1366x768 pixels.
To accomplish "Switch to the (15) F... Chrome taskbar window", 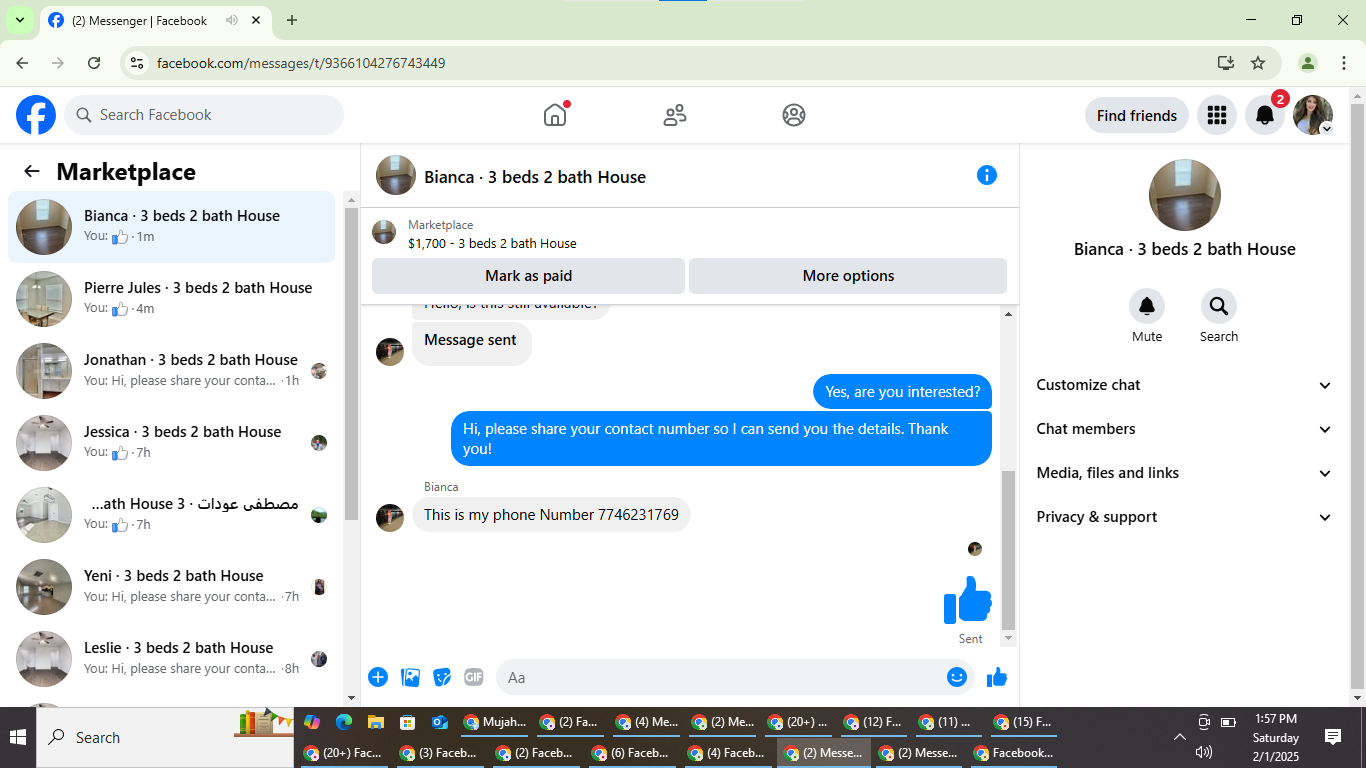I will point(1023,722).
